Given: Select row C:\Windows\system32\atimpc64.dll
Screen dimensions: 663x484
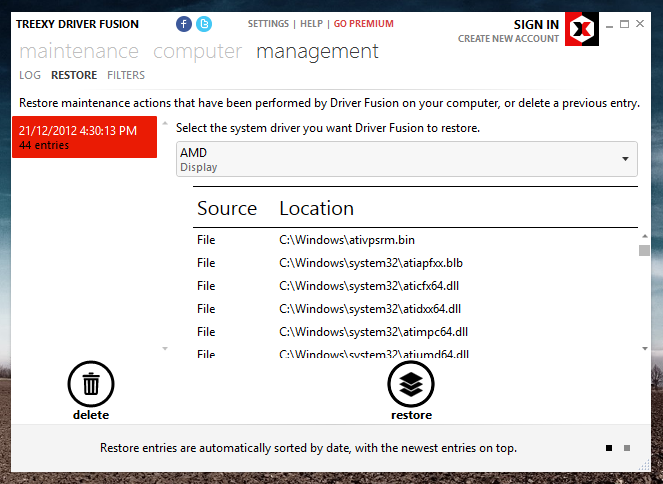Looking at the screenshot, I should pyautogui.click(x=415, y=332).
